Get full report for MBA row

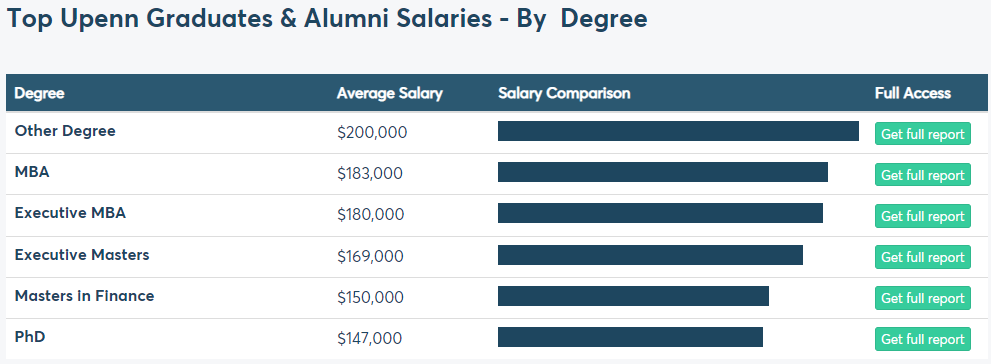click(923, 174)
